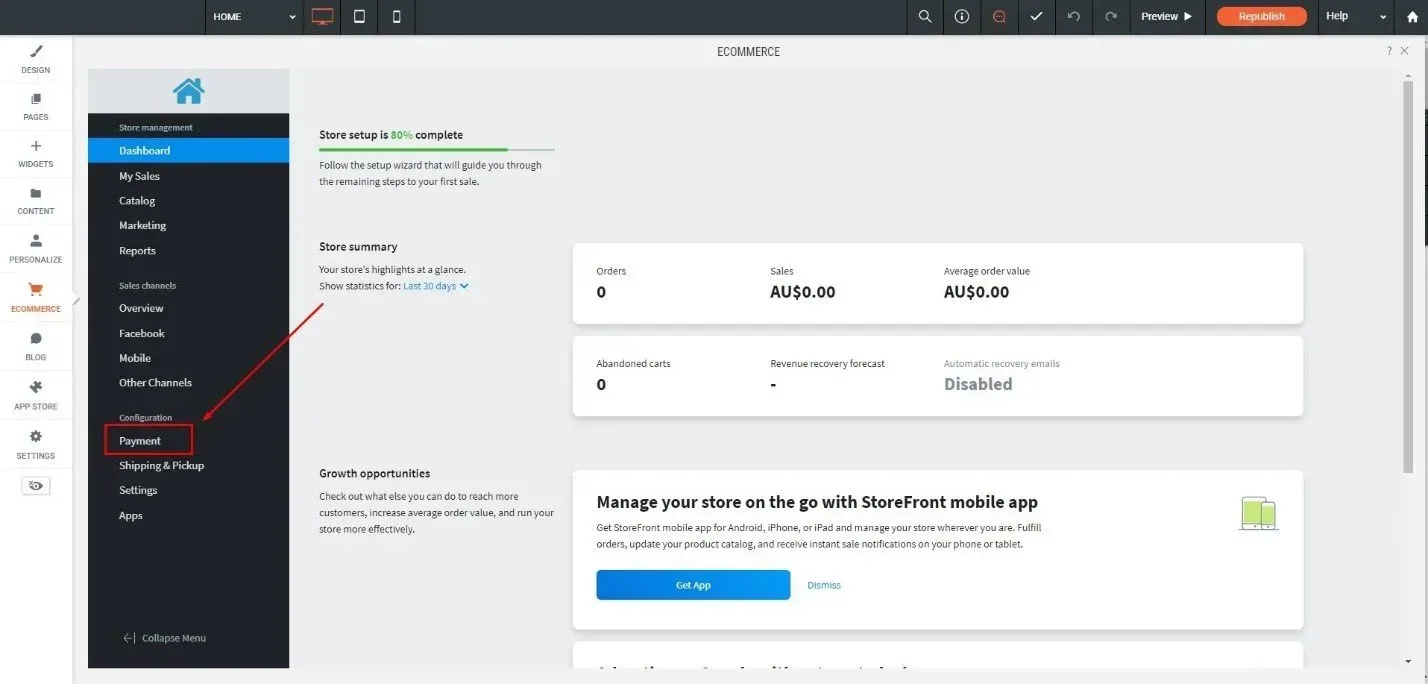The width and height of the screenshot is (1428, 684).
Task: Go to home icon at top right
Action: [x=1412, y=17]
